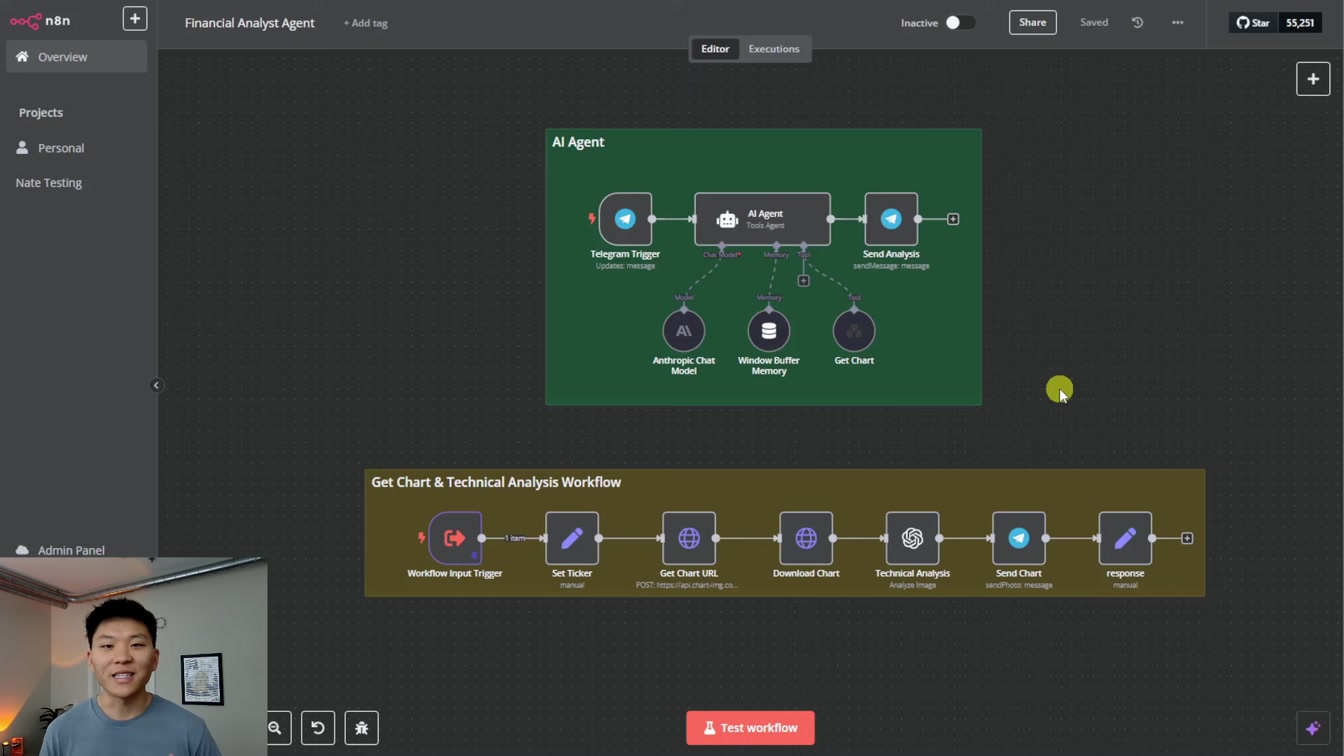Open the Download Chart node
The height and width of the screenshot is (756, 1344).
[x=806, y=538]
